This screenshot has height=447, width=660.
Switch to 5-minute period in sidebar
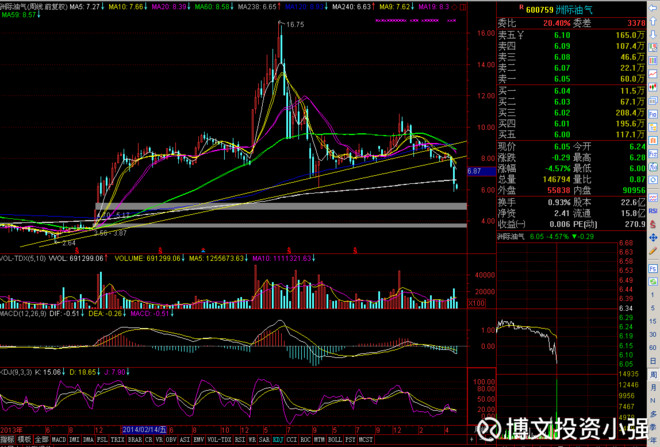tap(653, 308)
